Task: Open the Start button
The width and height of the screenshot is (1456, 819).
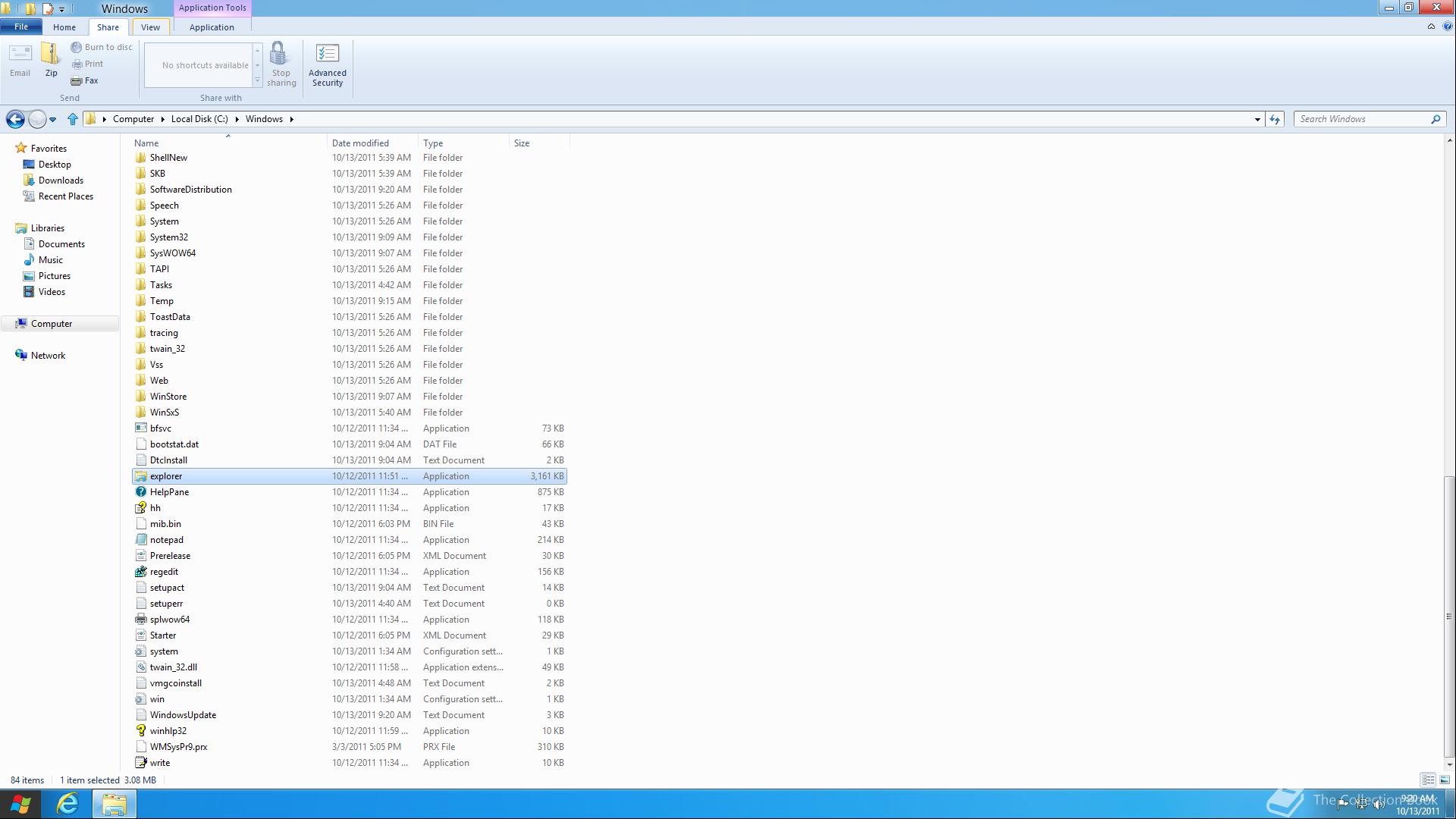Action: [20, 804]
